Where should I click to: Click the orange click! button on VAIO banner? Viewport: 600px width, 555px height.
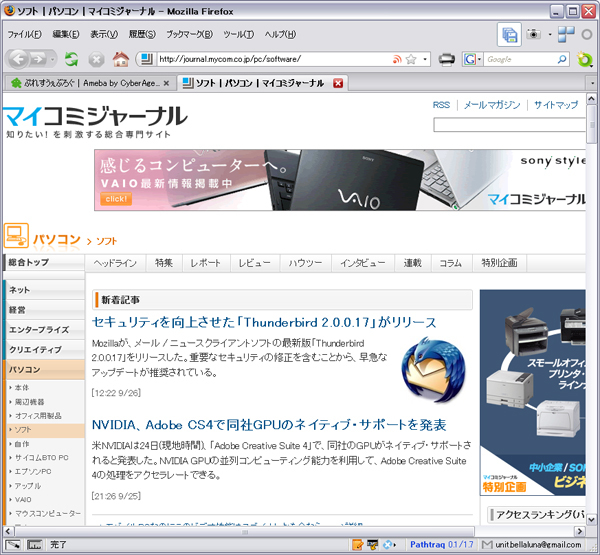click(x=116, y=199)
